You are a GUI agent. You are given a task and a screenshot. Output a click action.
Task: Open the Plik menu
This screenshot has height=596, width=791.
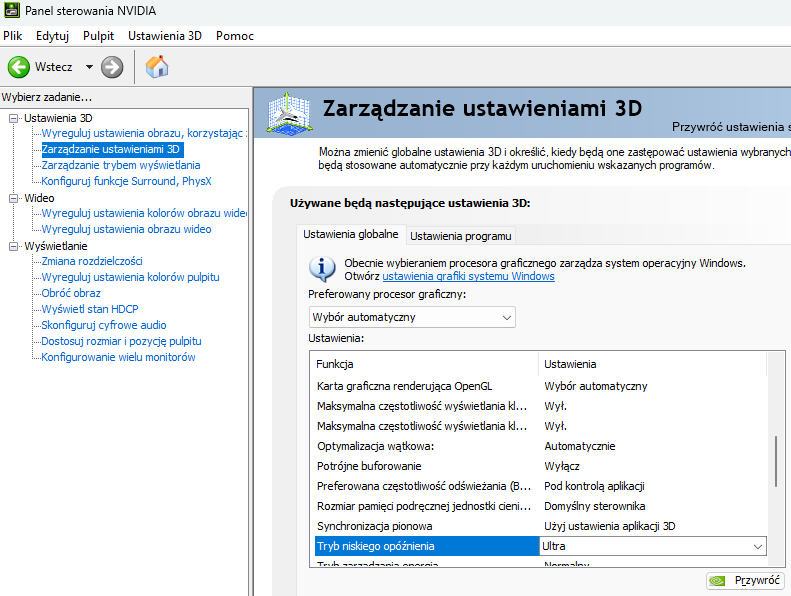coord(13,36)
